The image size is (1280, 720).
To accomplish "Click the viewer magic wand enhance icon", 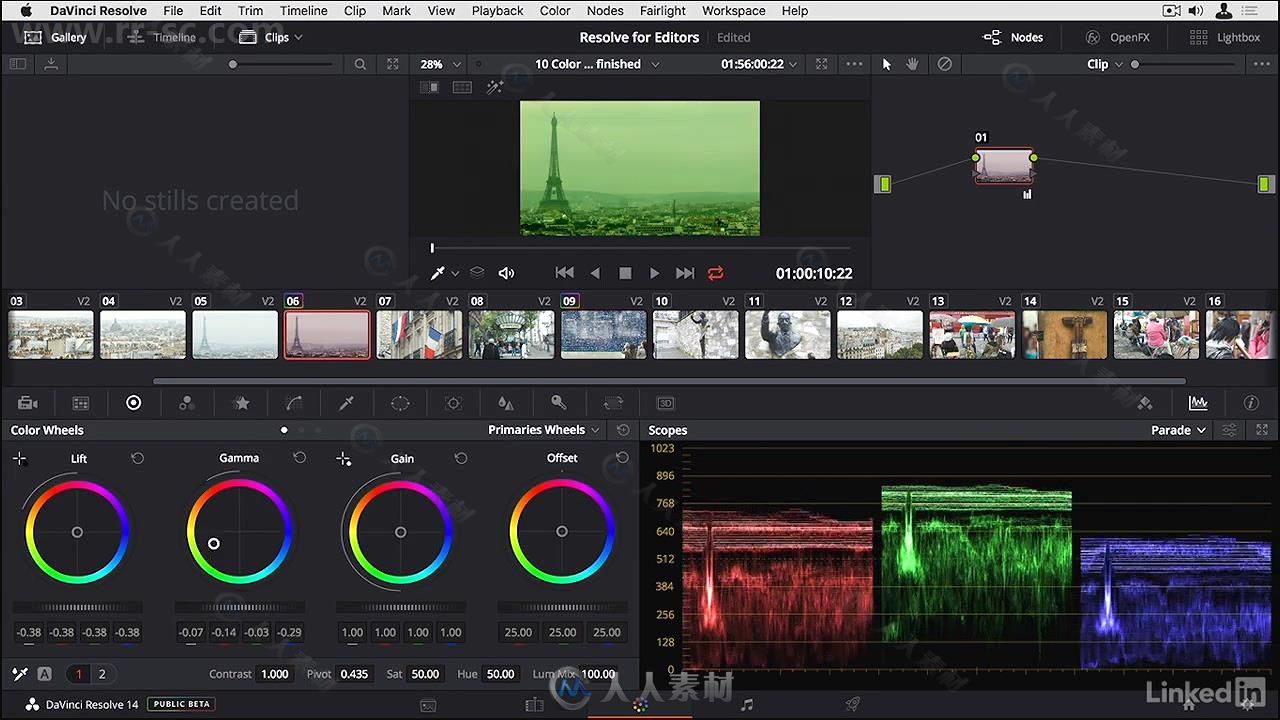I will [x=495, y=87].
